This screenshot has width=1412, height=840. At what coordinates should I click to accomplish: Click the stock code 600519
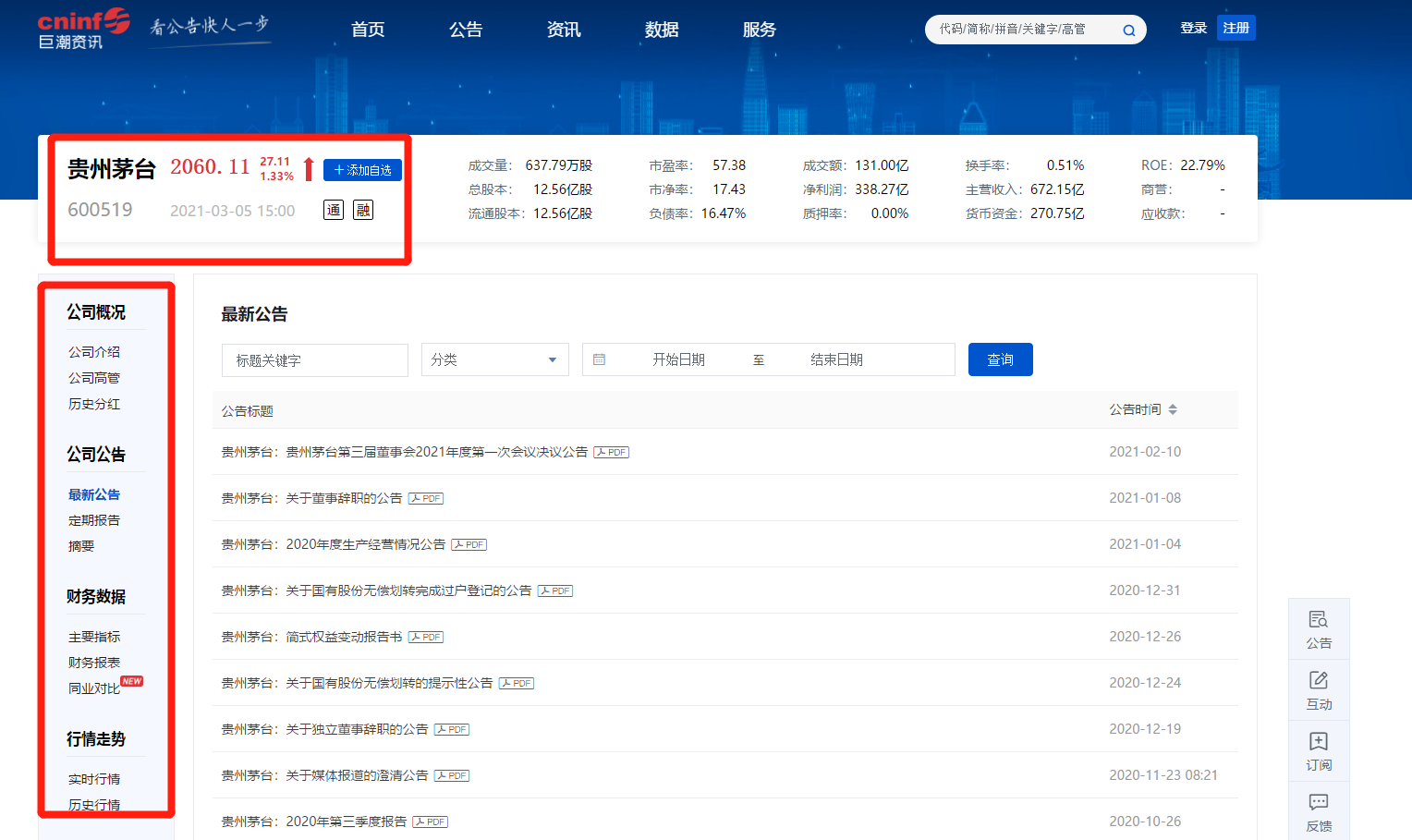[100, 210]
